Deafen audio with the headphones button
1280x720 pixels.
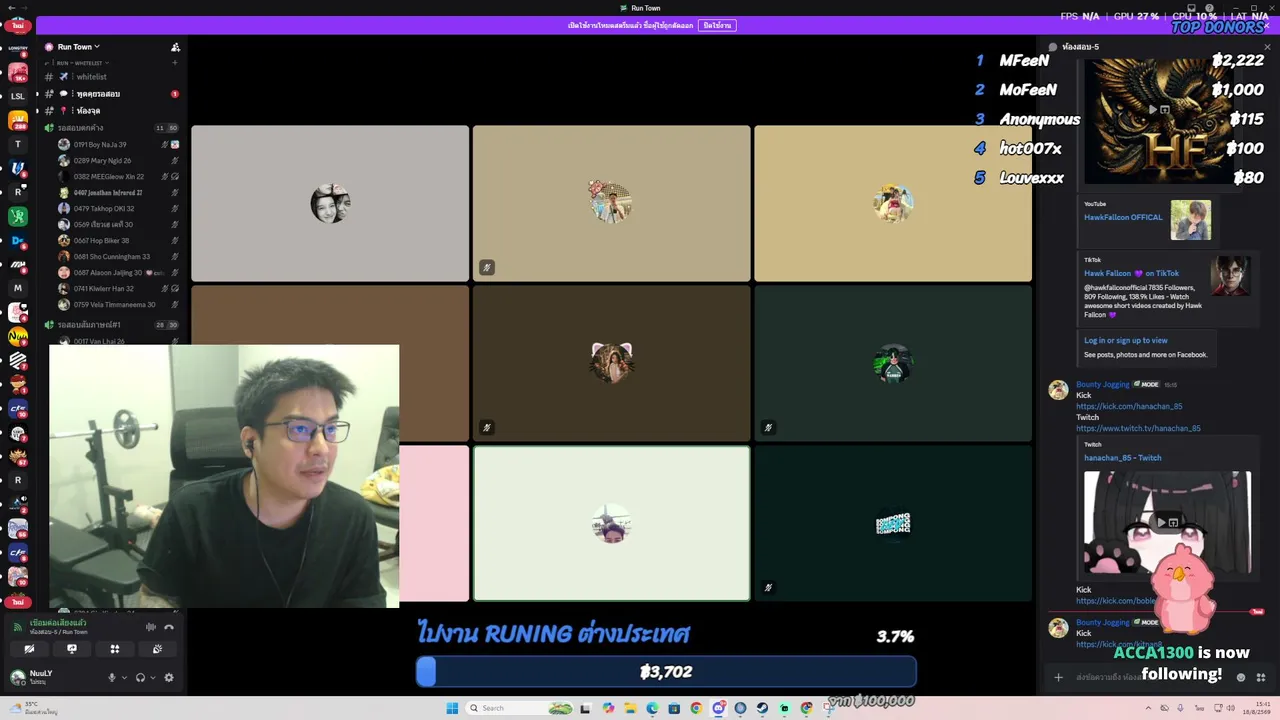pos(140,677)
